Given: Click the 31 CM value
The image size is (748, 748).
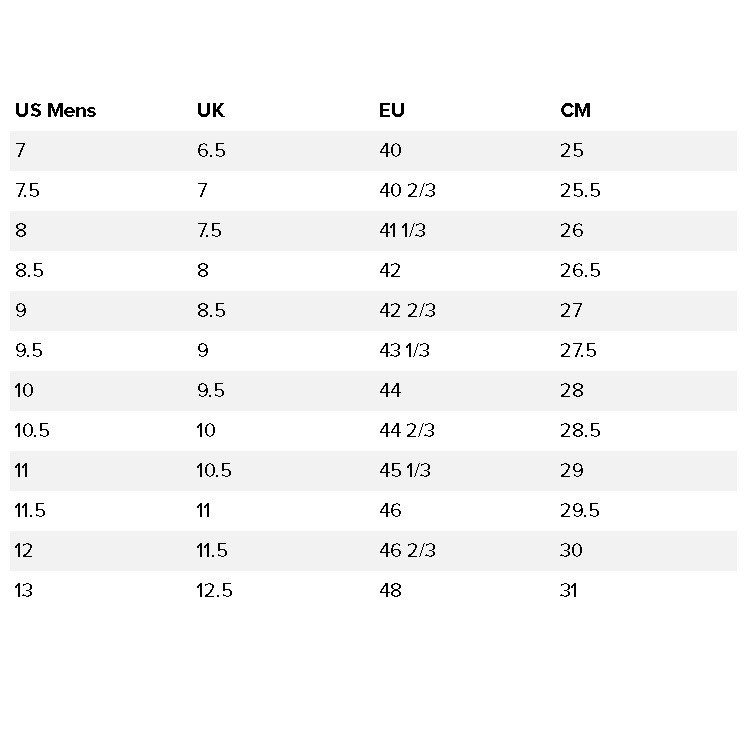Looking at the screenshot, I should coord(569,590).
